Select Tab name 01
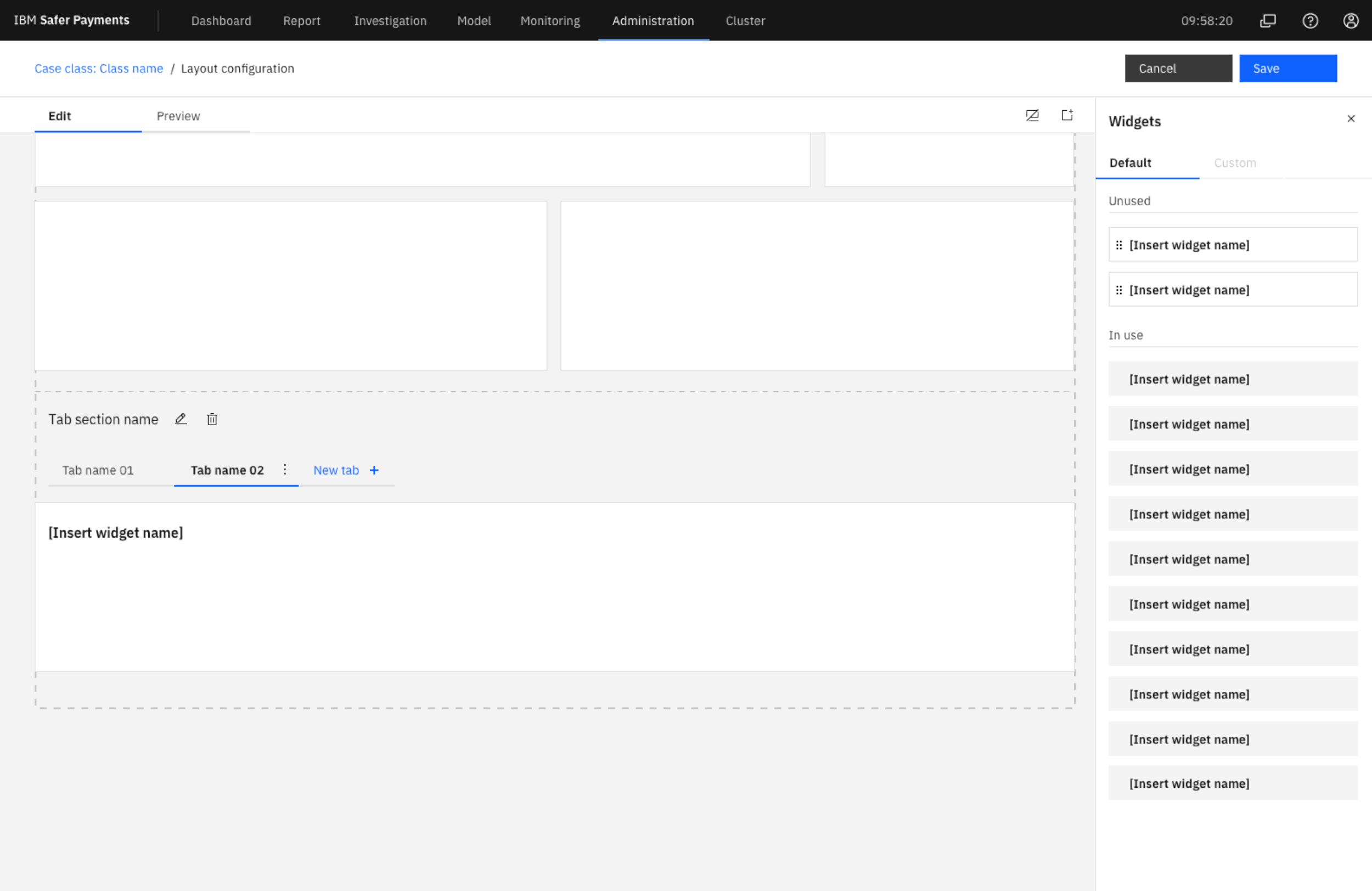1372x891 pixels. 98,470
